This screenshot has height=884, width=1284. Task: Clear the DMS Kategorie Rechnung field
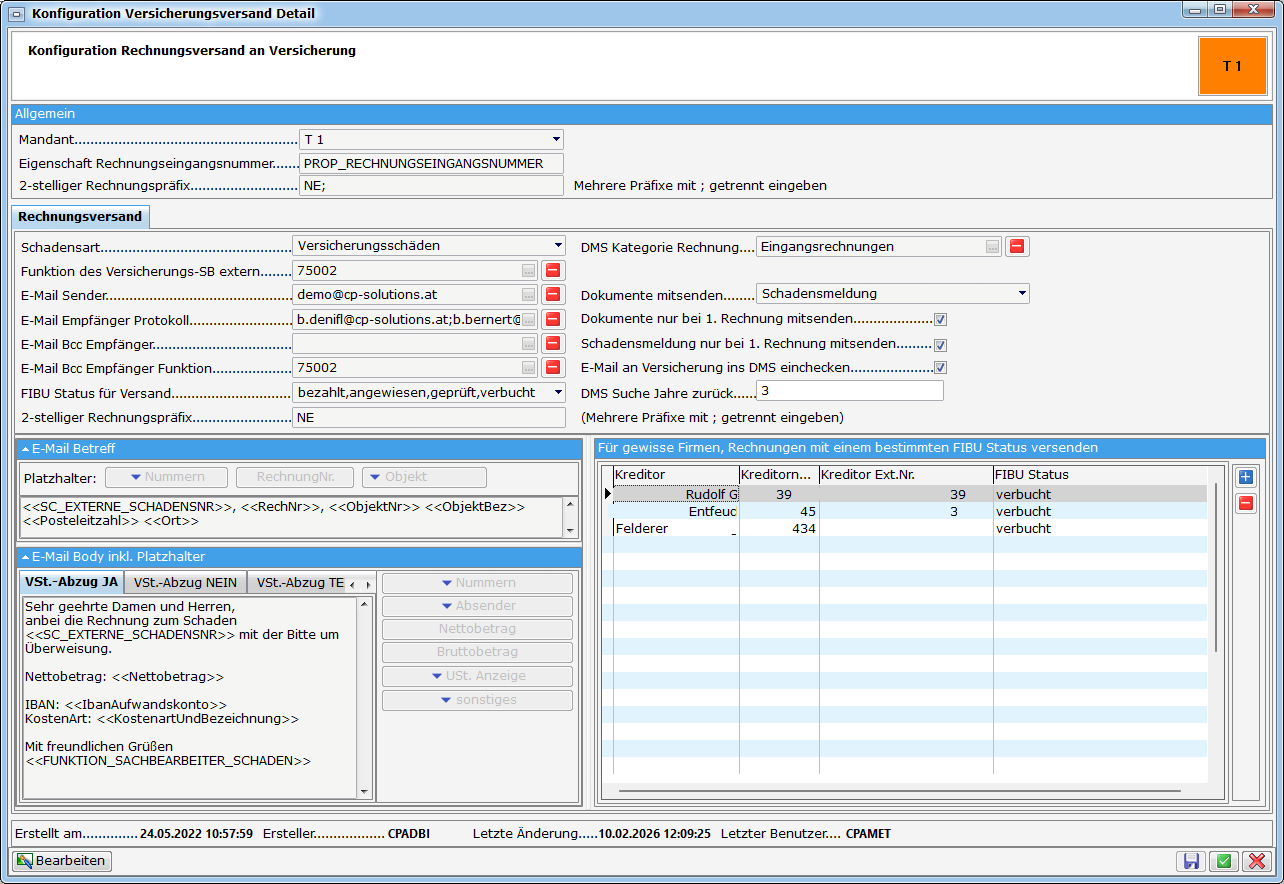pyautogui.click(x=1016, y=246)
